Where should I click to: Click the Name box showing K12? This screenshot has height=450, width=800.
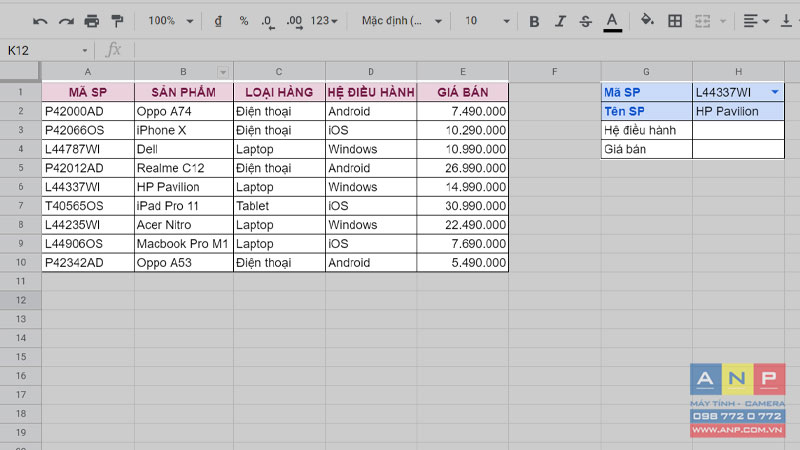pos(43,51)
